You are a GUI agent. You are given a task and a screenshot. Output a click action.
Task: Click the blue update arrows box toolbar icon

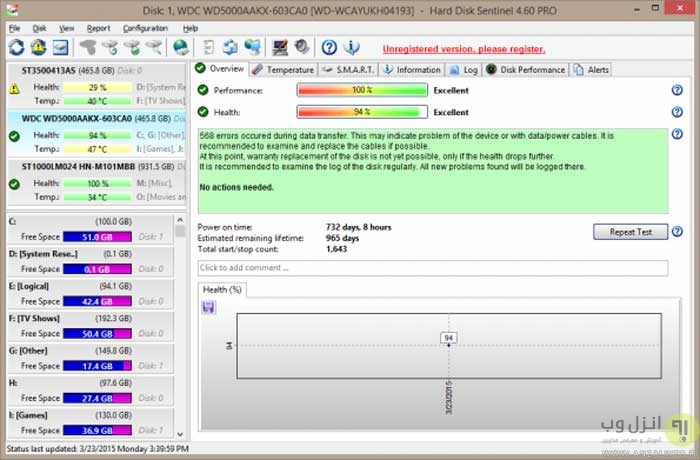[230, 47]
